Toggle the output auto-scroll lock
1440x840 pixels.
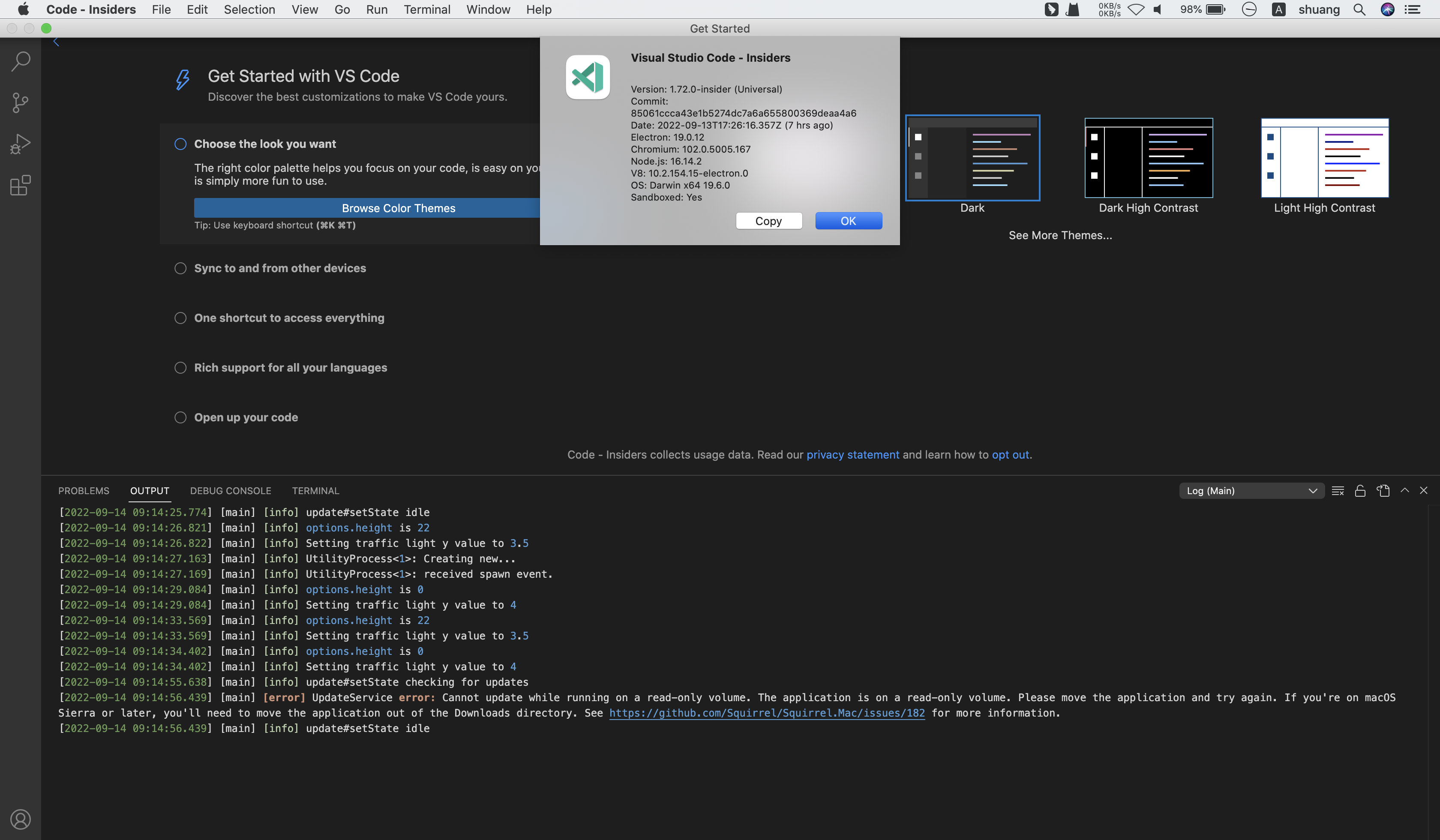pyautogui.click(x=1360, y=490)
